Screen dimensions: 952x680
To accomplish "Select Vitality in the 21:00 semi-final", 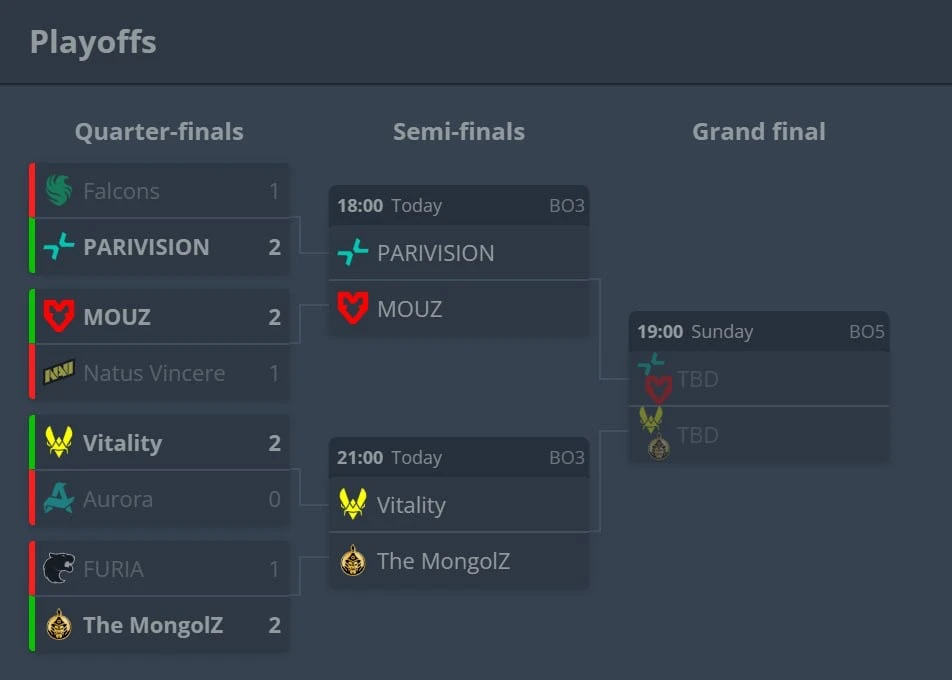I will (x=411, y=505).
